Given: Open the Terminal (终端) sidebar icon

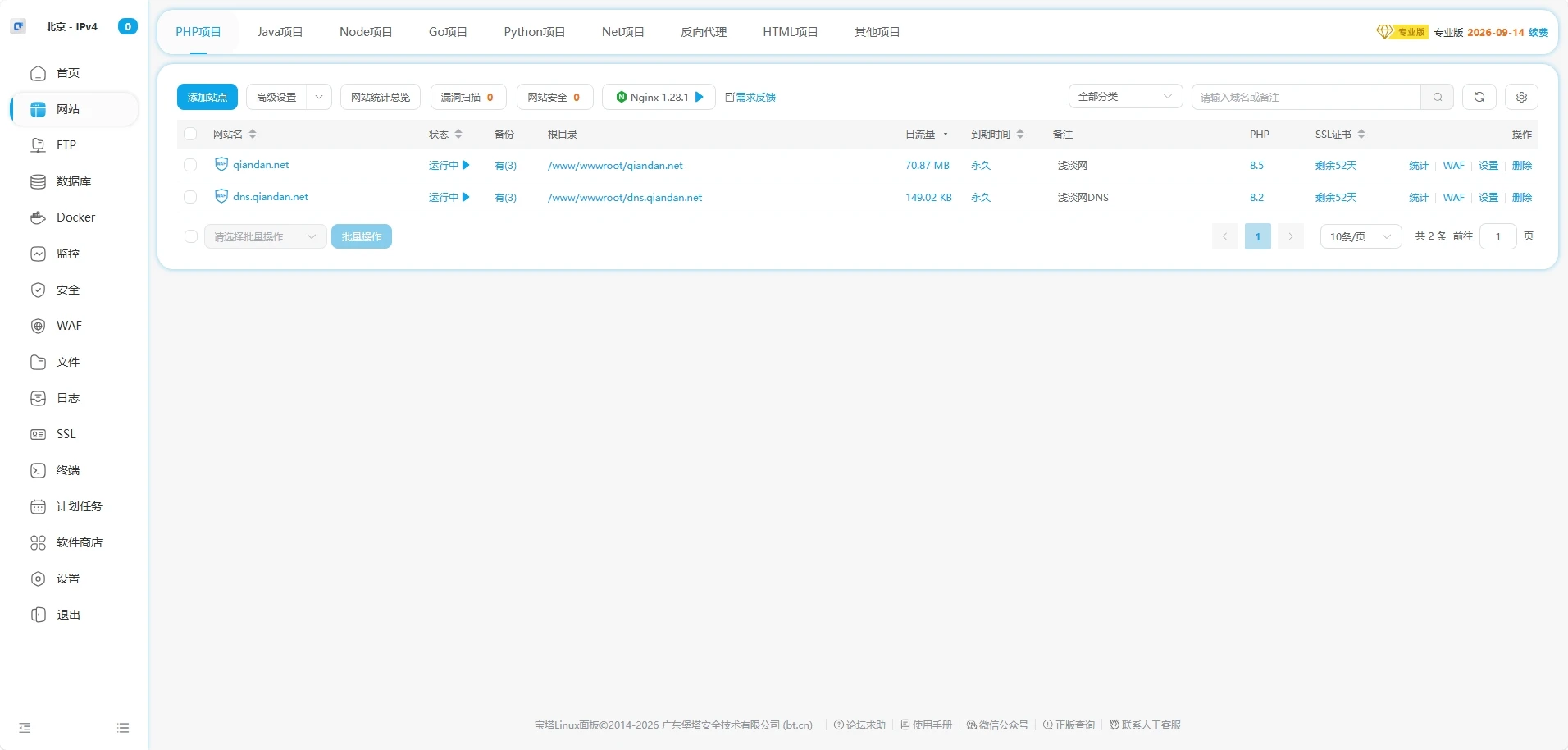Looking at the screenshot, I should click(x=38, y=470).
